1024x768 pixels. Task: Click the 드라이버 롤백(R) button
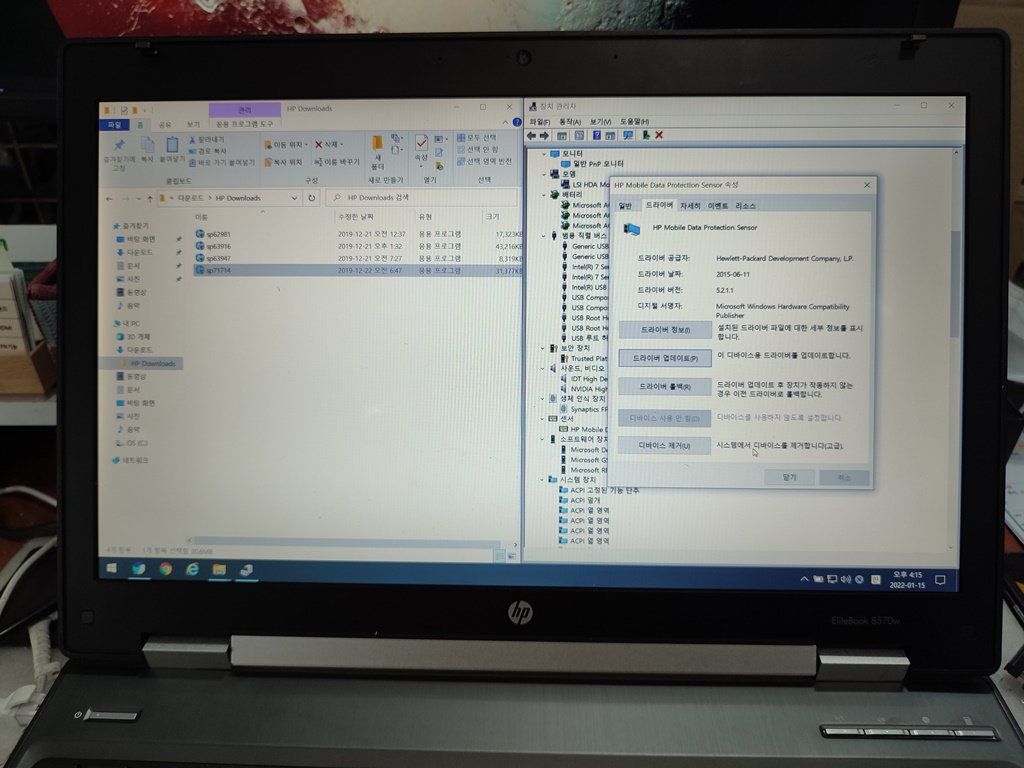pyautogui.click(x=665, y=387)
